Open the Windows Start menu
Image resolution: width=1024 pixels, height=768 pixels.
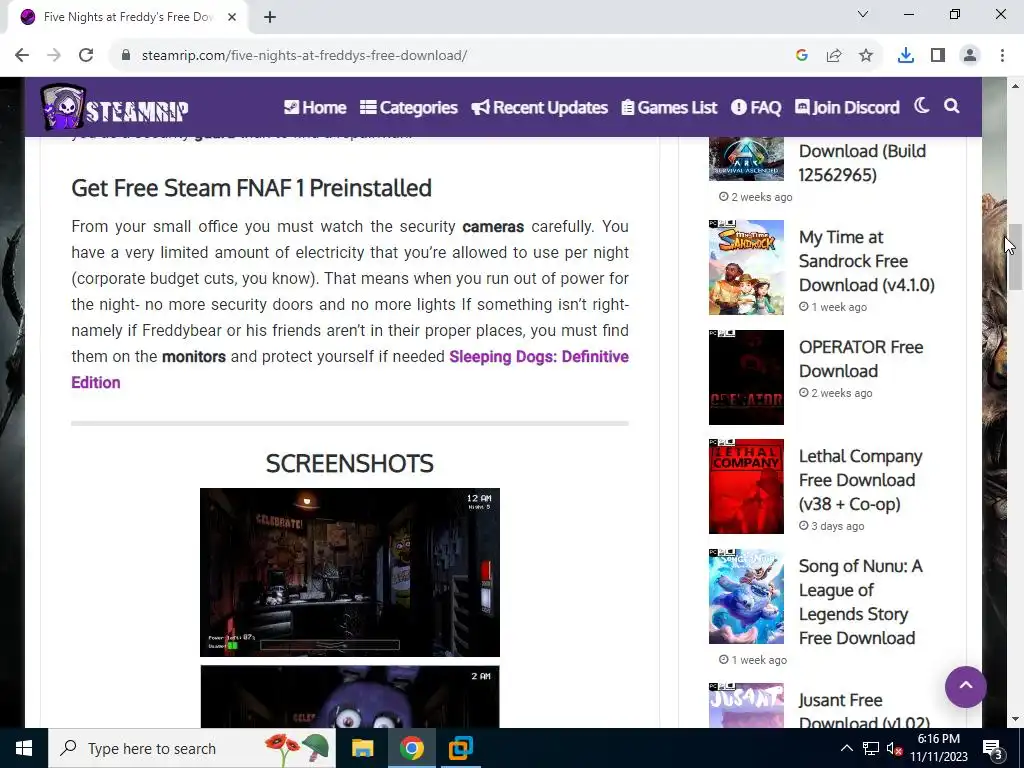pyautogui.click(x=24, y=748)
